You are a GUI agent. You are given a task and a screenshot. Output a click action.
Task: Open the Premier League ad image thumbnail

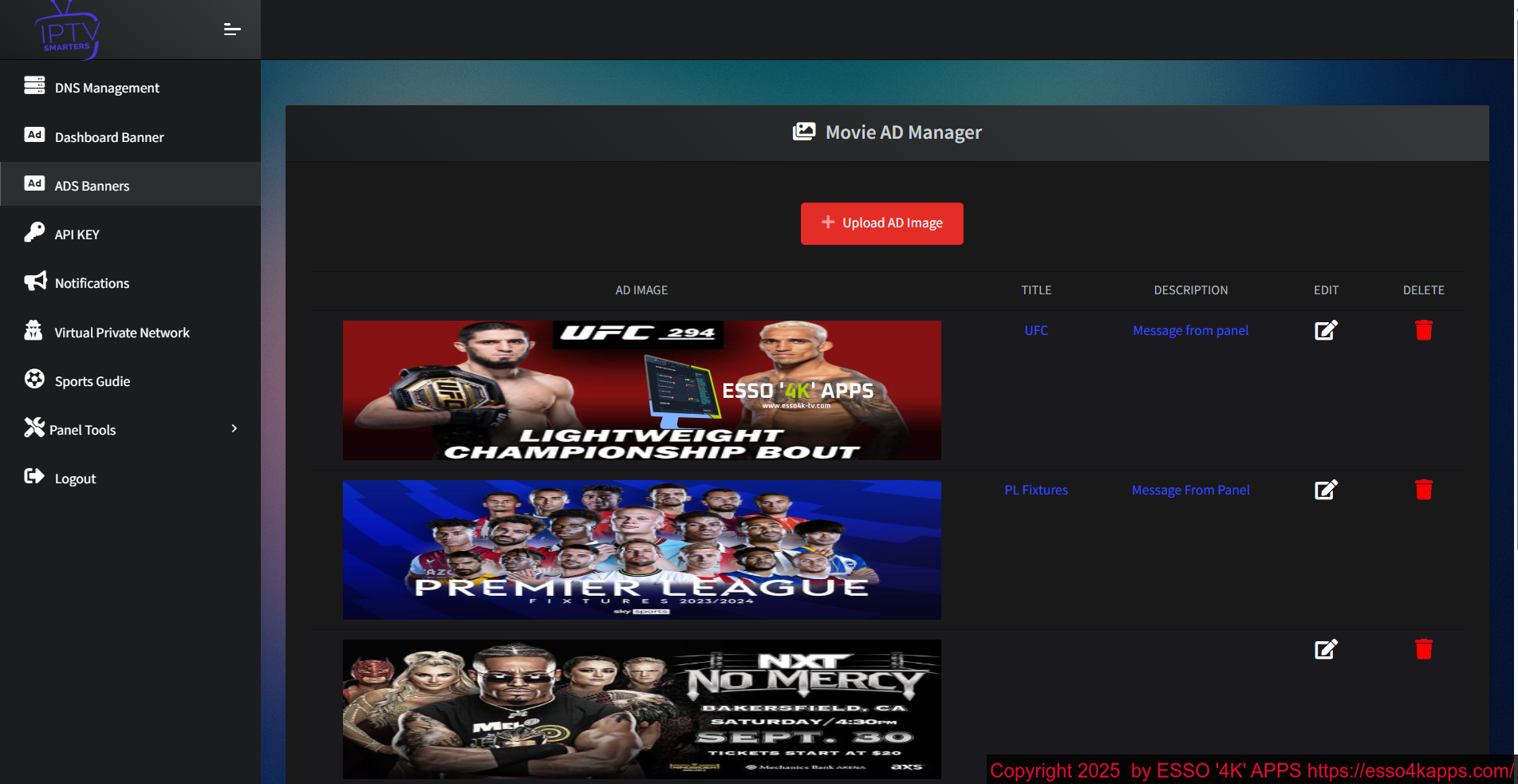coord(642,550)
